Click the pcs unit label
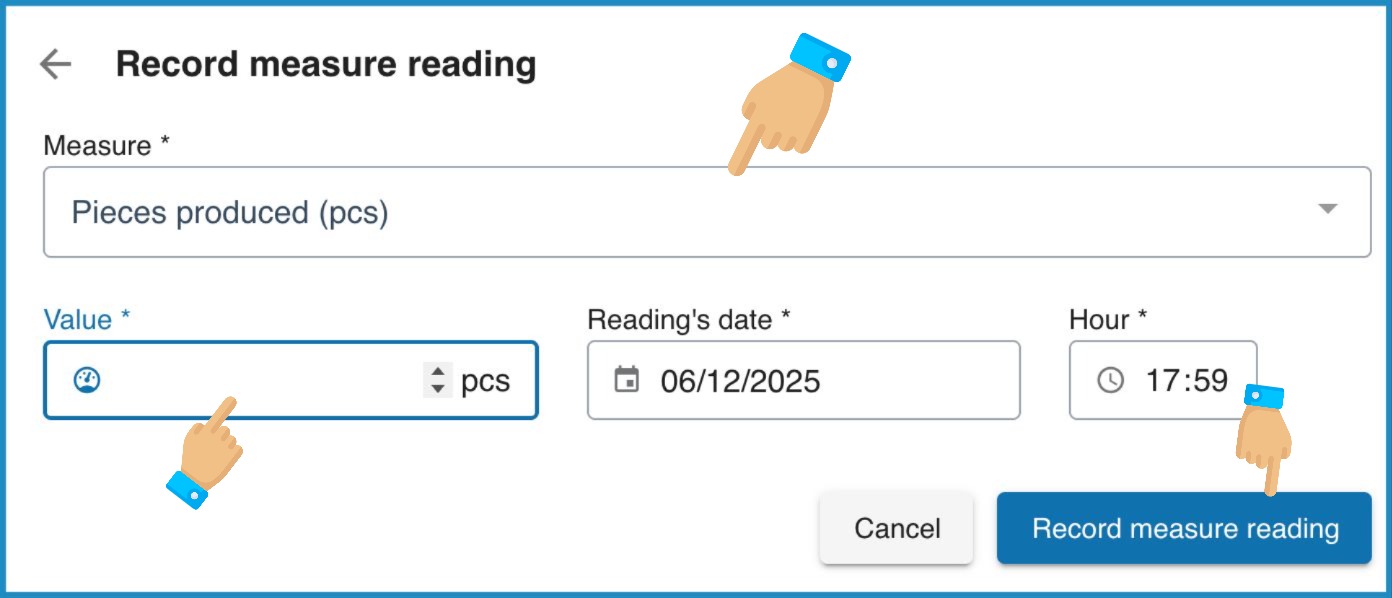The height and width of the screenshot is (598, 1392). coord(487,380)
